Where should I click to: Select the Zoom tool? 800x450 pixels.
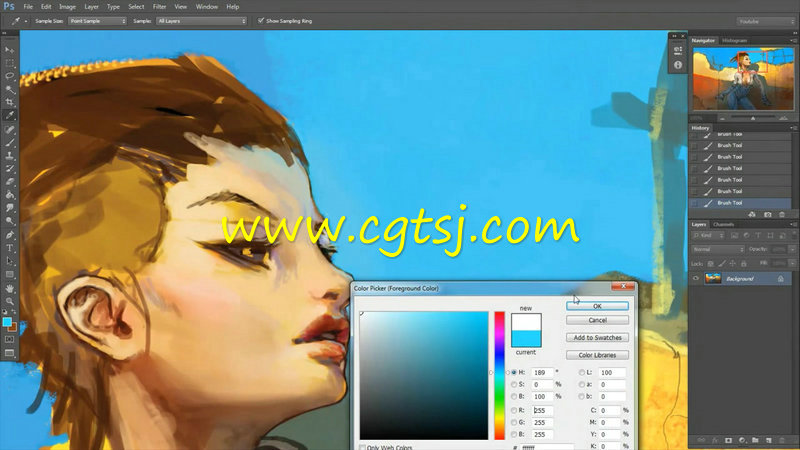tap(9, 302)
